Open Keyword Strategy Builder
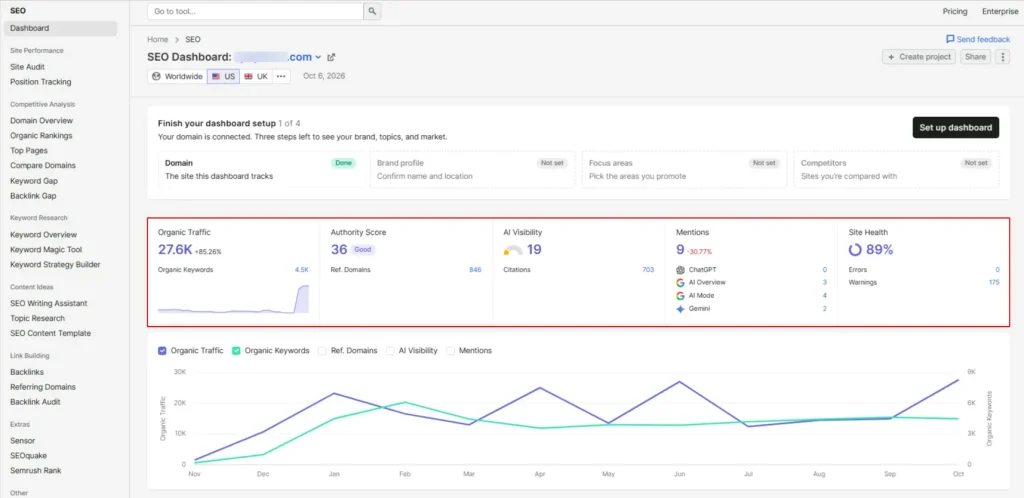The height and width of the screenshot is (498, 1024). click(x=55, y=264)
